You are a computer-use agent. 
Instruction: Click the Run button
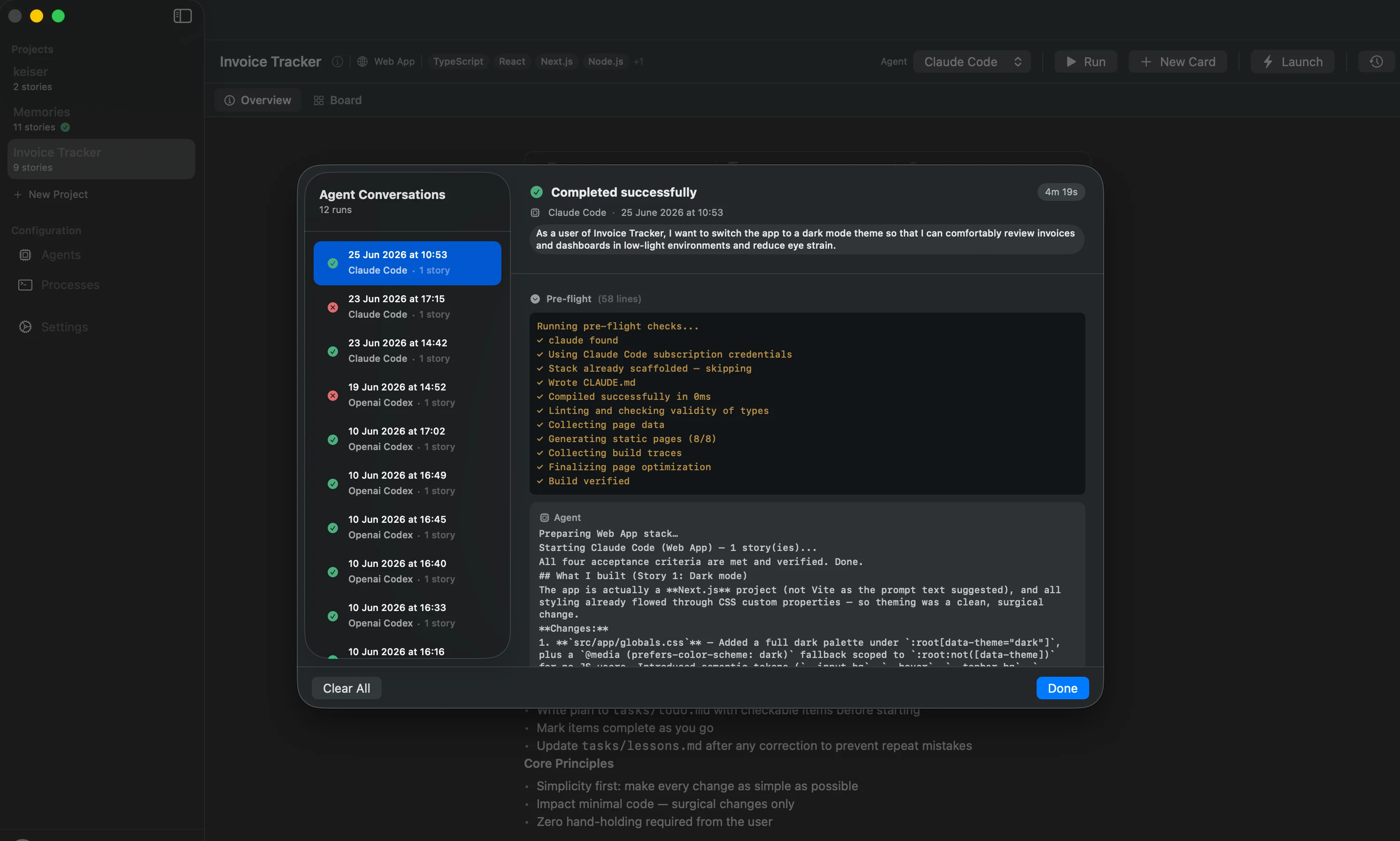(x=1085, y=62)
